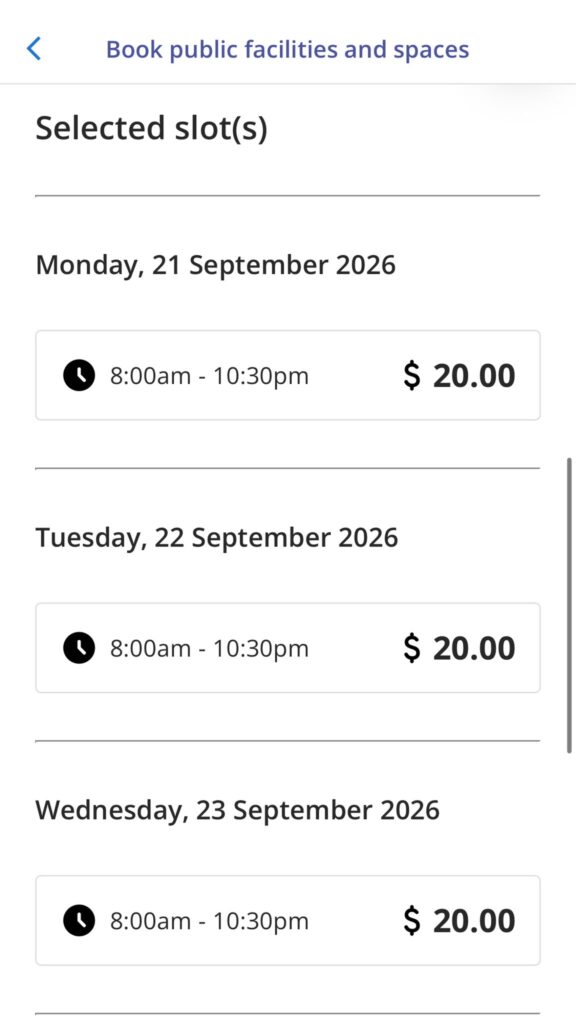Click clock icon in Tuesday slot
Image resolution: width=576 pixels, height=1024 pixels.
point(79,648)
